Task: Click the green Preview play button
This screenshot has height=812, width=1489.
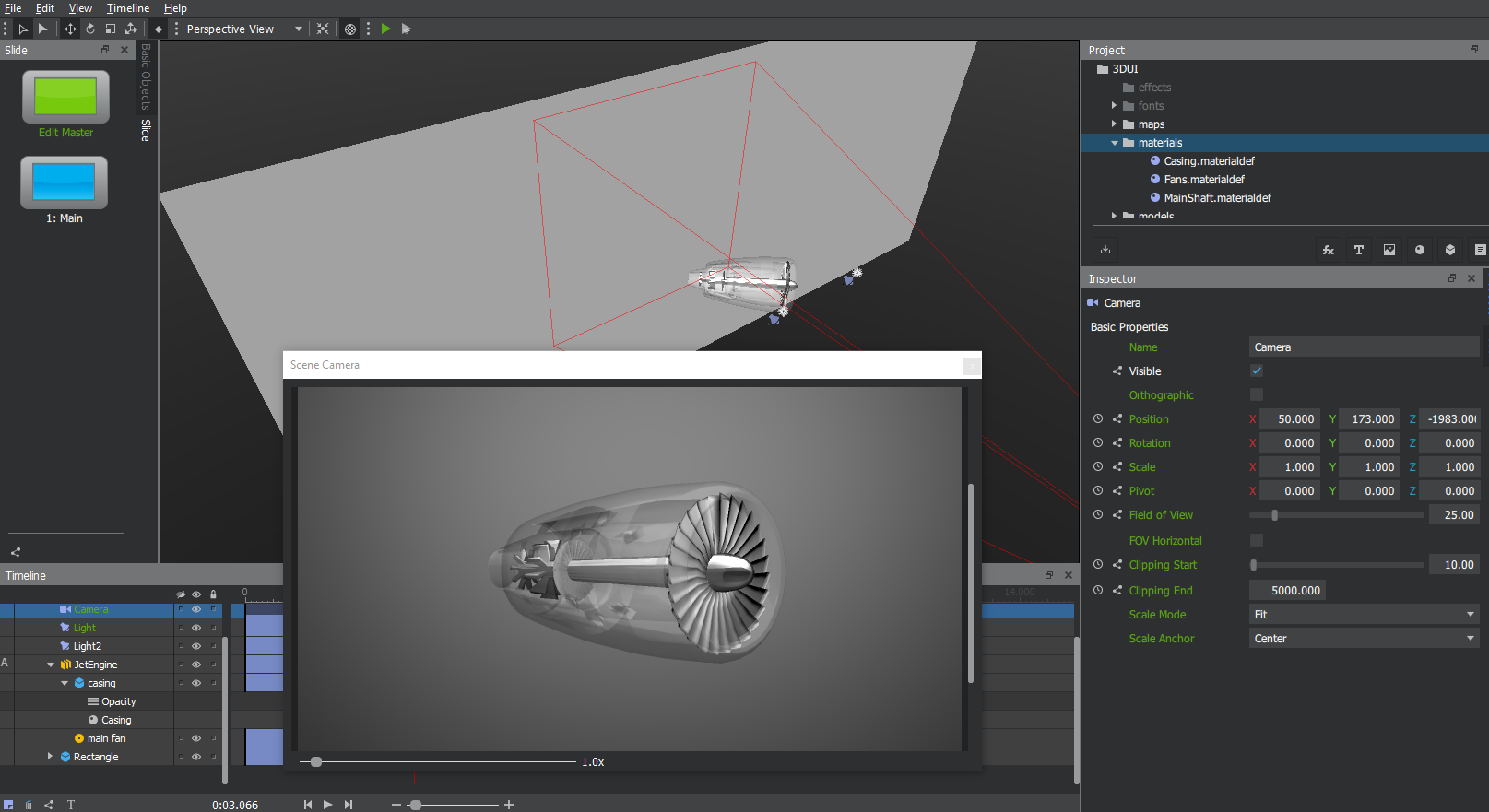Action: 385,29
